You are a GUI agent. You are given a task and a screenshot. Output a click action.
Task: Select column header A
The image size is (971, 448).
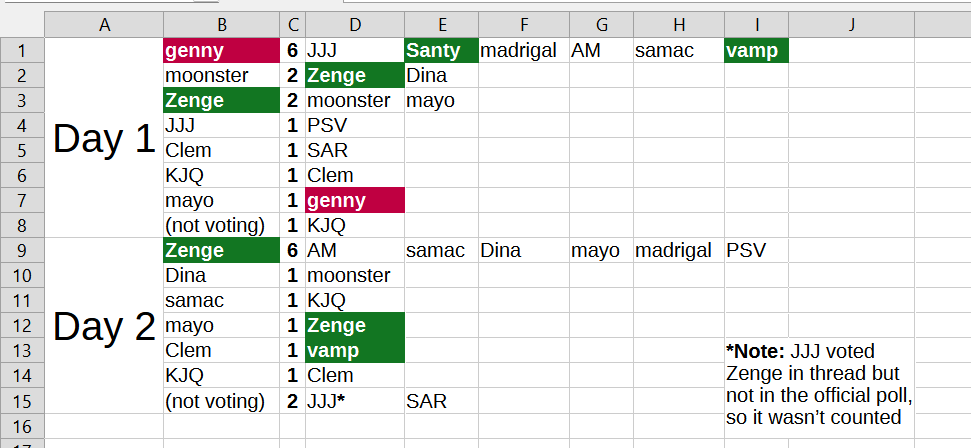104,25
